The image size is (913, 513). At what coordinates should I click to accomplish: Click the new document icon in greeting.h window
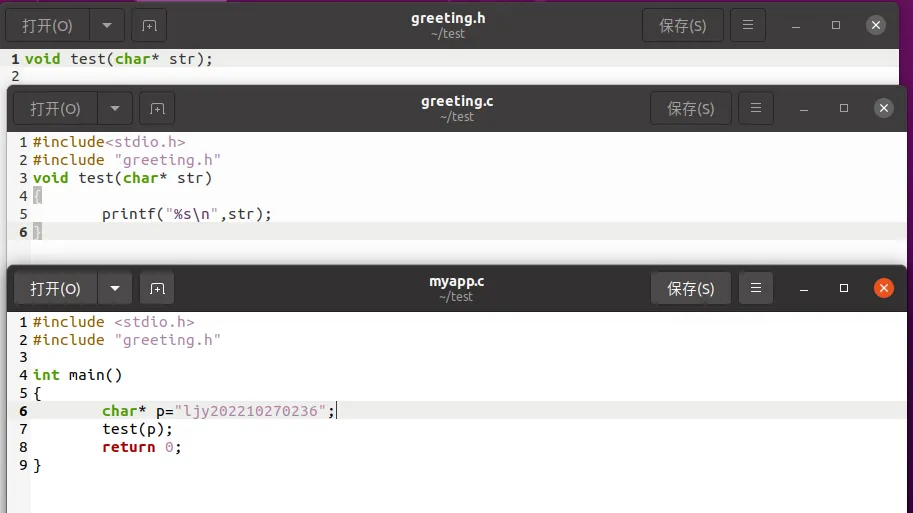pyautogui.click(x=149, y=26)
